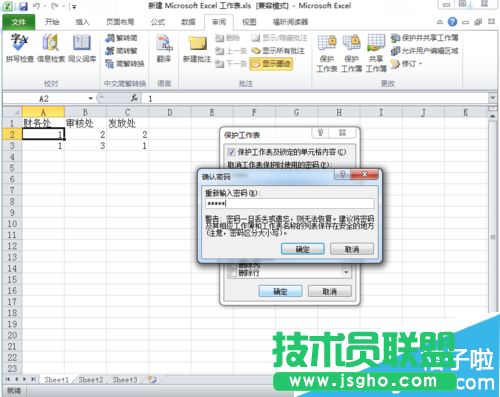Toggle Show Ink (显示墨迹) button
The image size is (500, 397).
(x=271, y=63)
